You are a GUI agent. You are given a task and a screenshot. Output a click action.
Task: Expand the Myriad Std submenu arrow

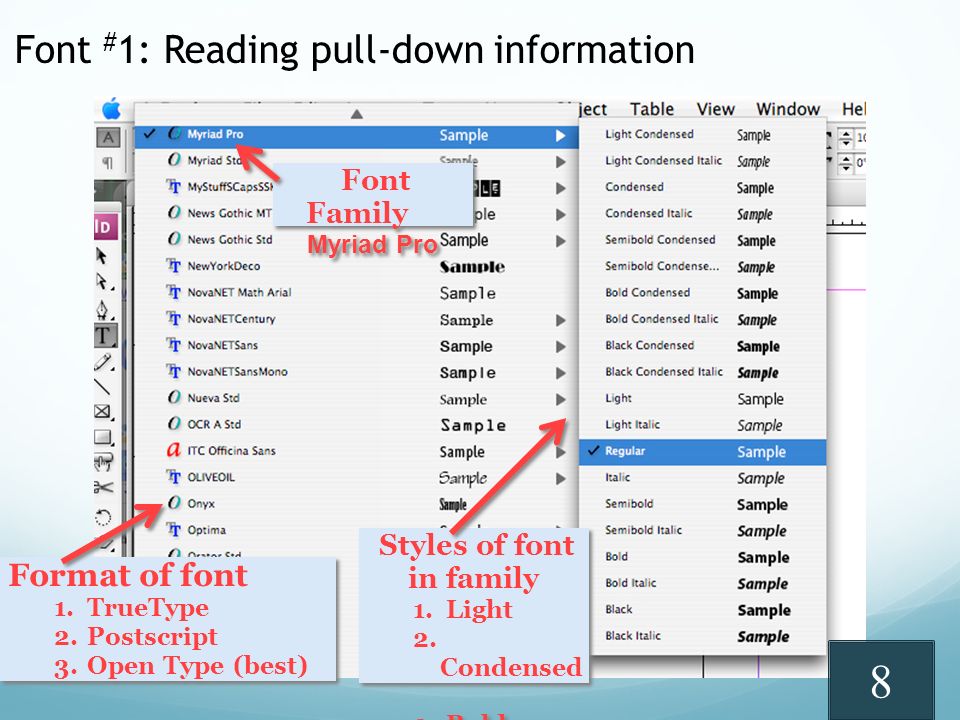[x=560, y=162]
